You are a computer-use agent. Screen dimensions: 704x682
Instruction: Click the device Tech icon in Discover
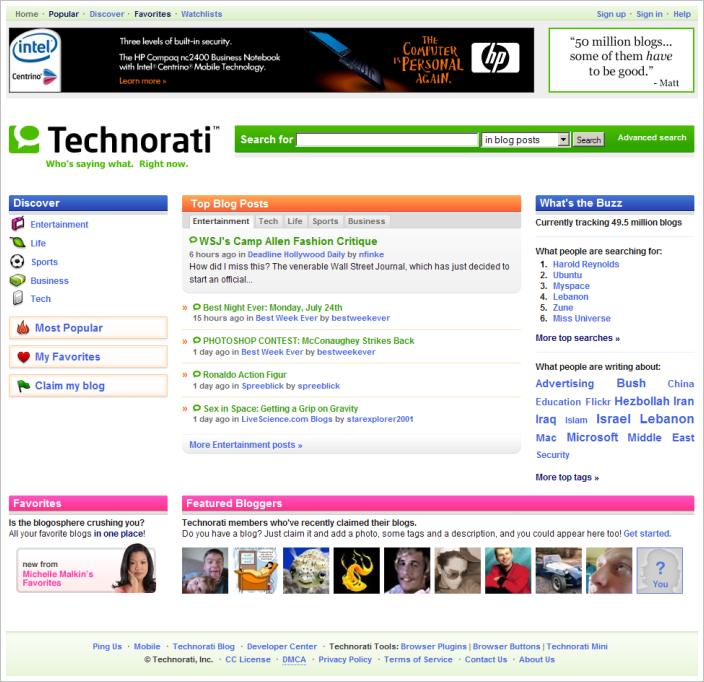(18, 298)
